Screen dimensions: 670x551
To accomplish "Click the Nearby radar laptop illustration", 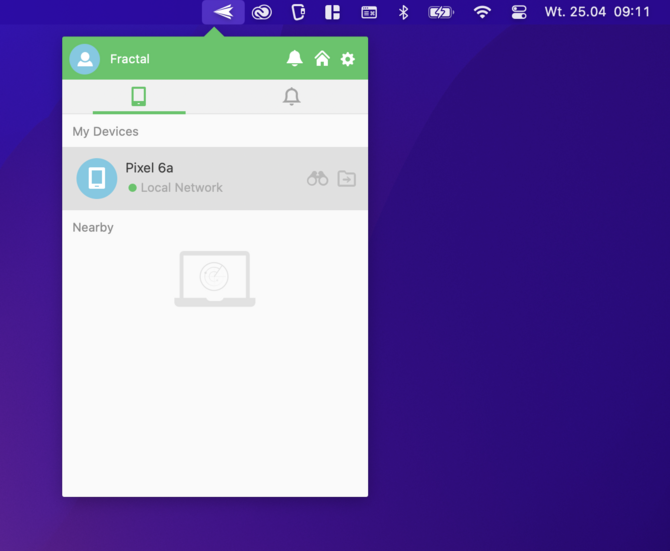I will [x=215, y=279].
